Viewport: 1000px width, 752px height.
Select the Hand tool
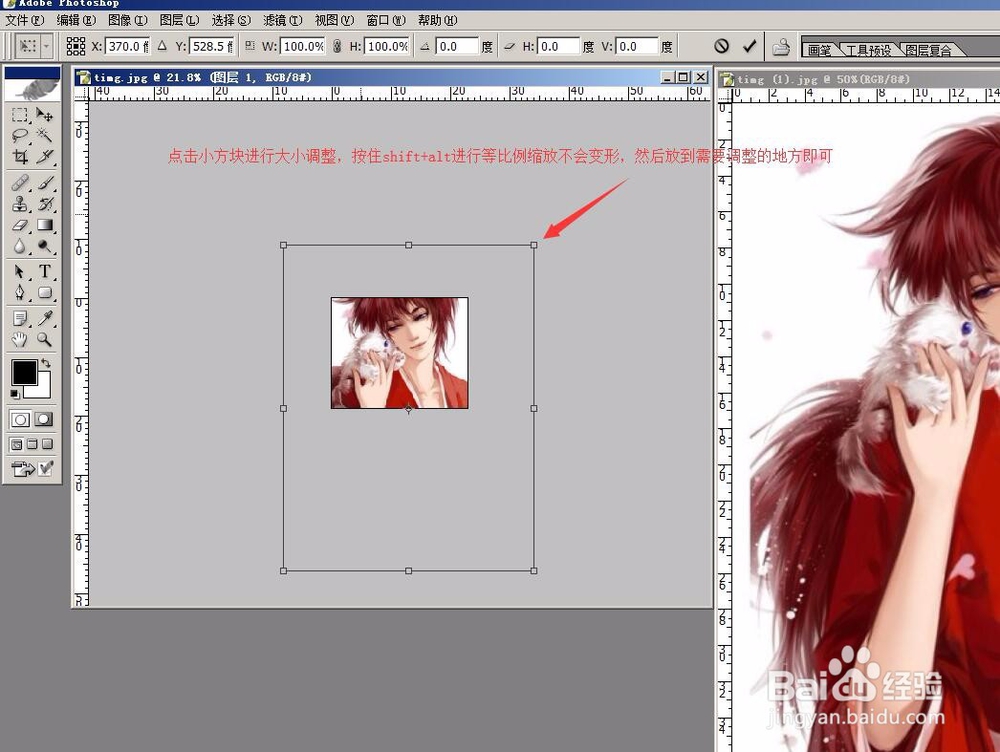[x=20, y=339]
